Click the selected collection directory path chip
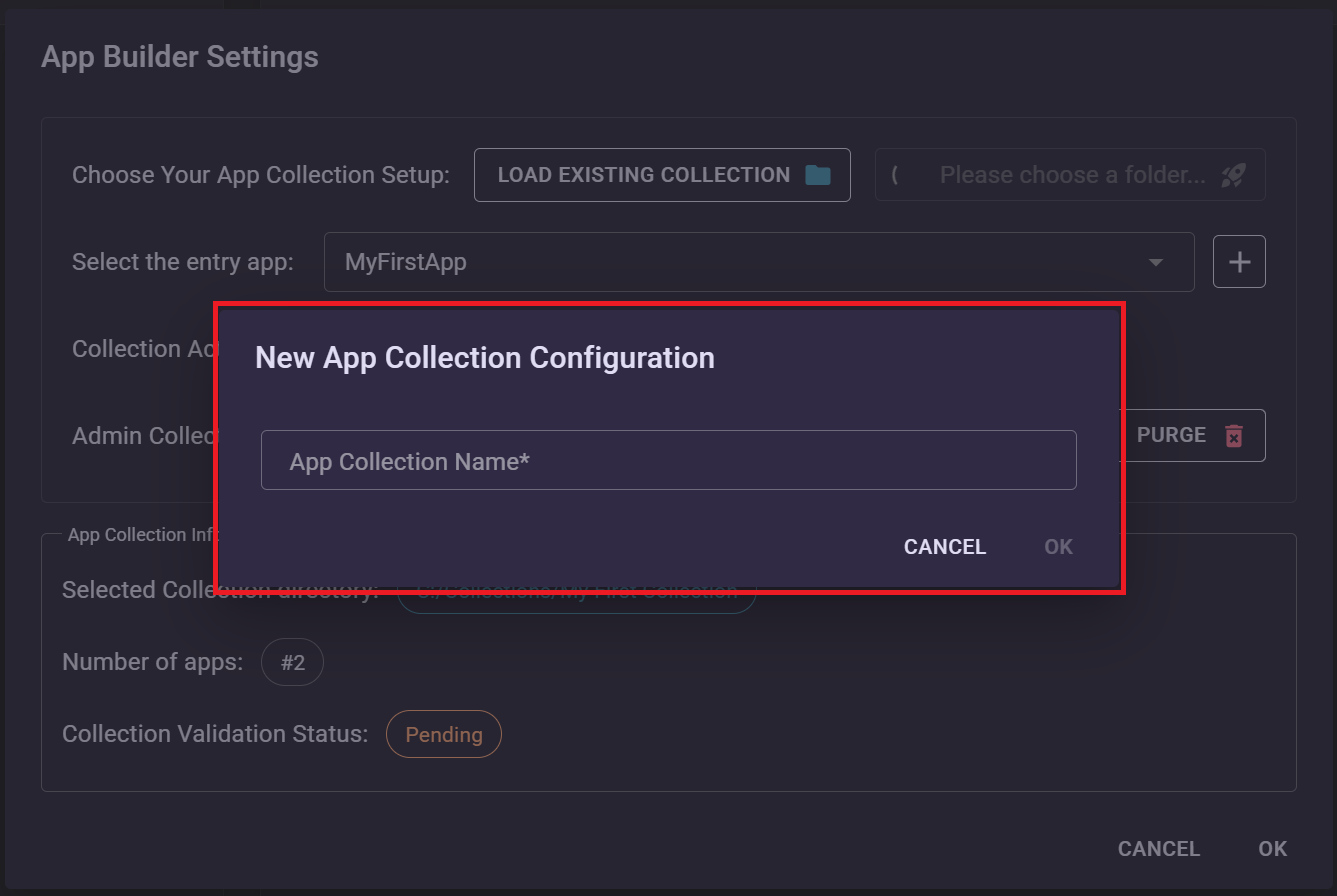 point(576,590)
